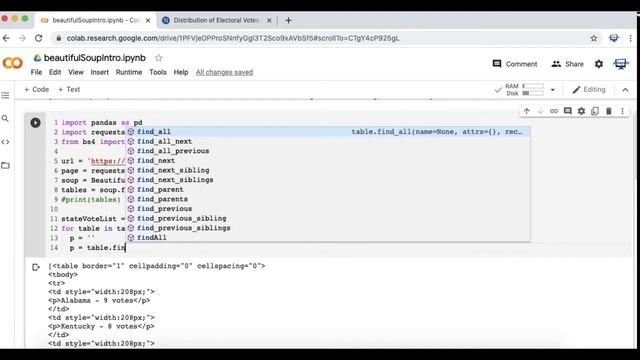Open the new tab plus button
Viewport: 640px width, 360px height.
click(x=289, y=20)
